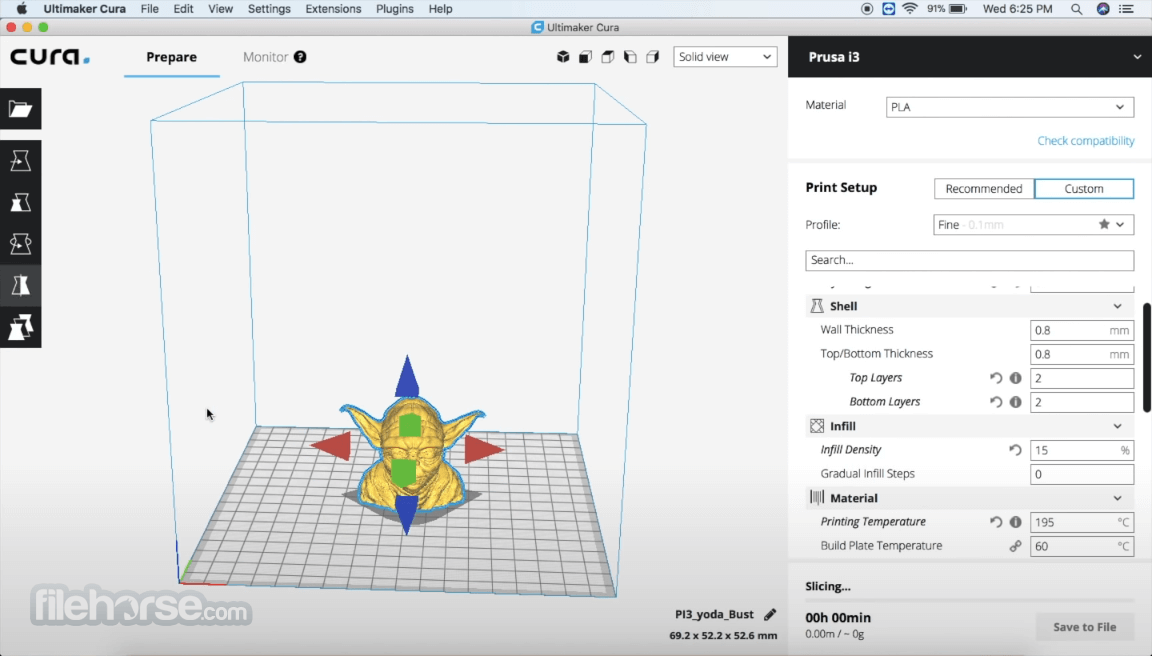Open the Profile Fine dropdown
Image resolution: width=1152 pixels, height=656 pixels.
coord(1033,224)
